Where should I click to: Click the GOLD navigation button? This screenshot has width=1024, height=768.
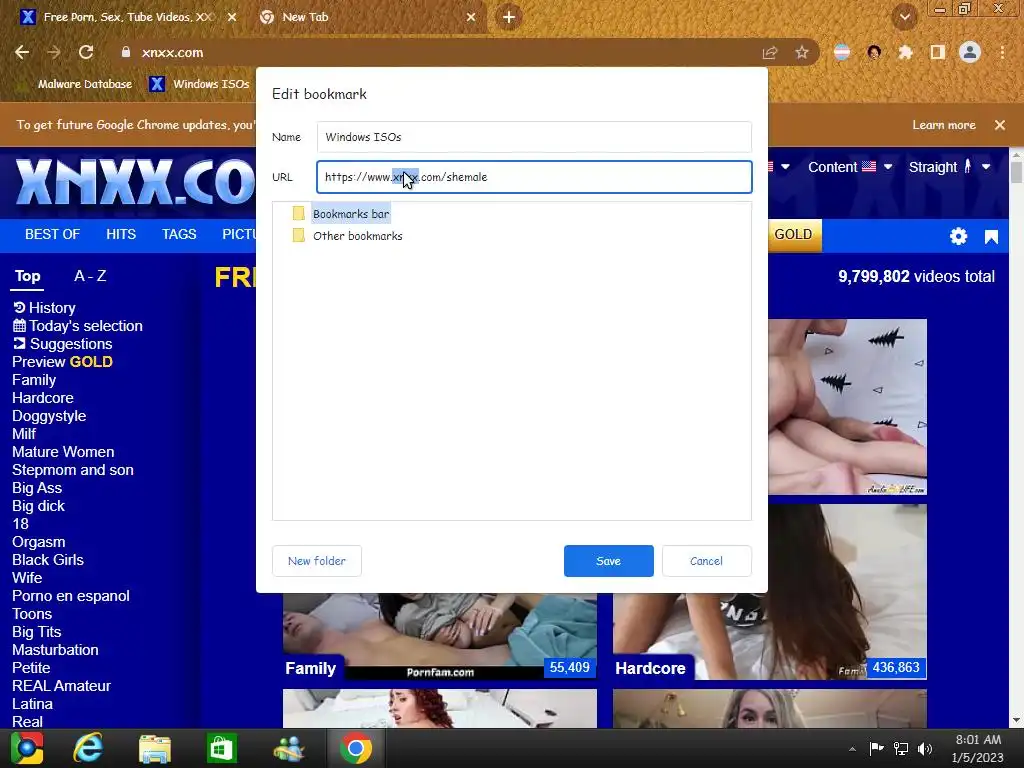[793, 234]
